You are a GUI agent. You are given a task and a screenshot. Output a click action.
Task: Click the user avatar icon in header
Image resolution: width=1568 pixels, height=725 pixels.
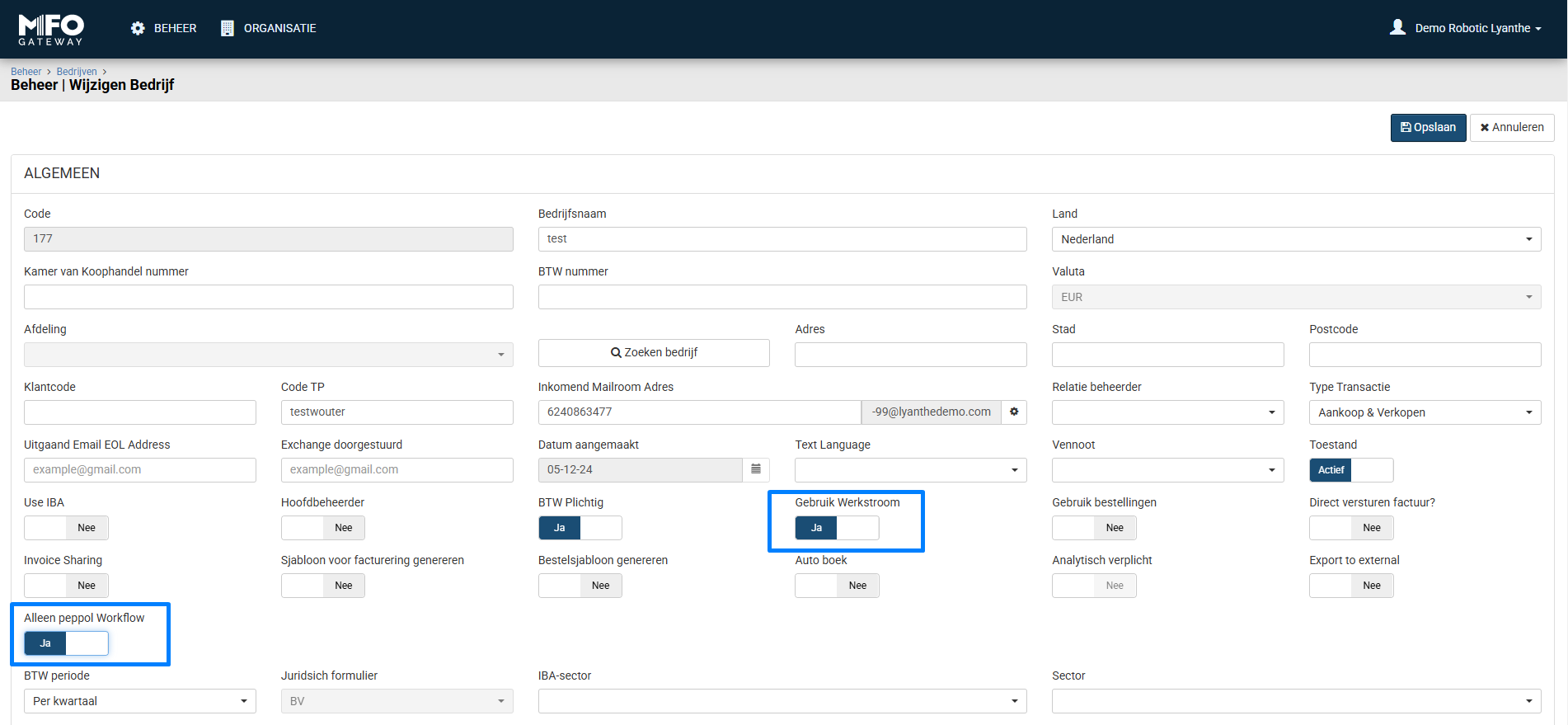coord(1397,27)
